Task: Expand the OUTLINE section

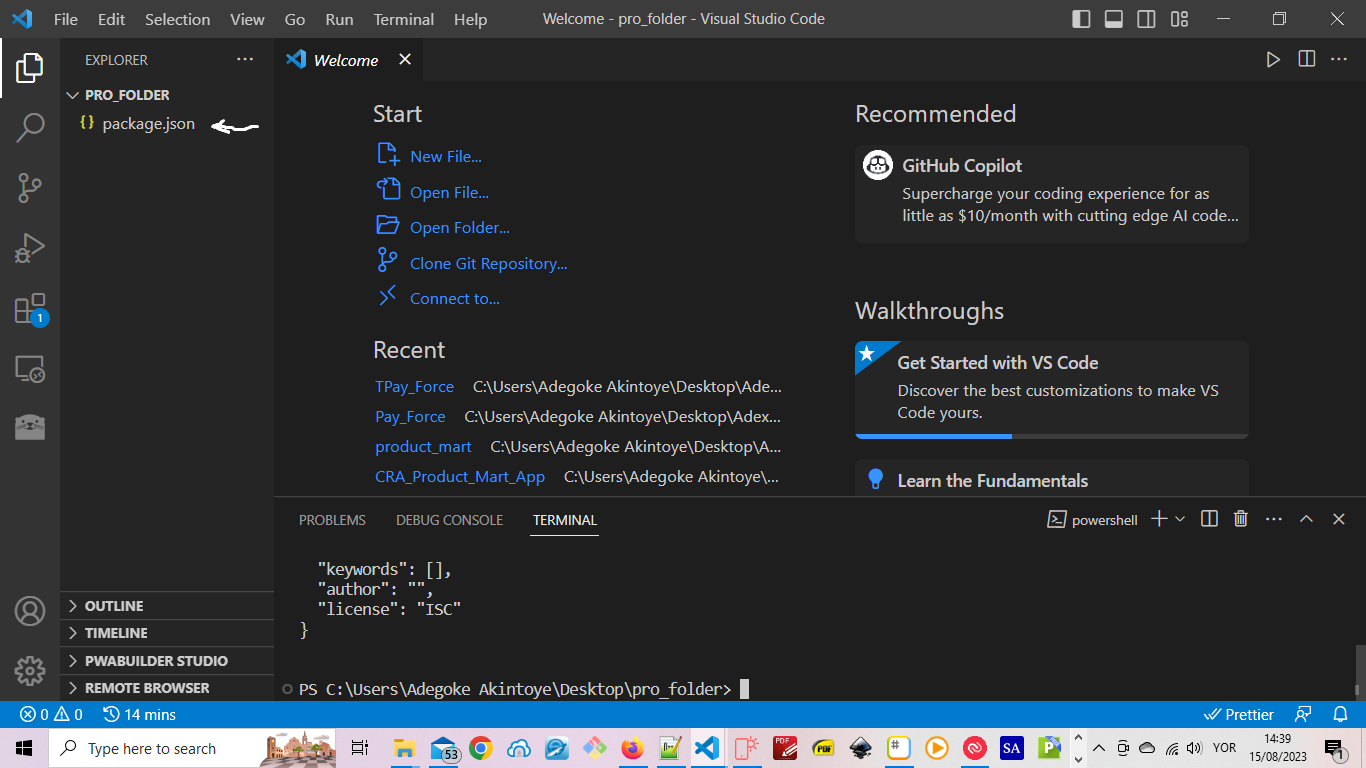Action: click(114, 606)
